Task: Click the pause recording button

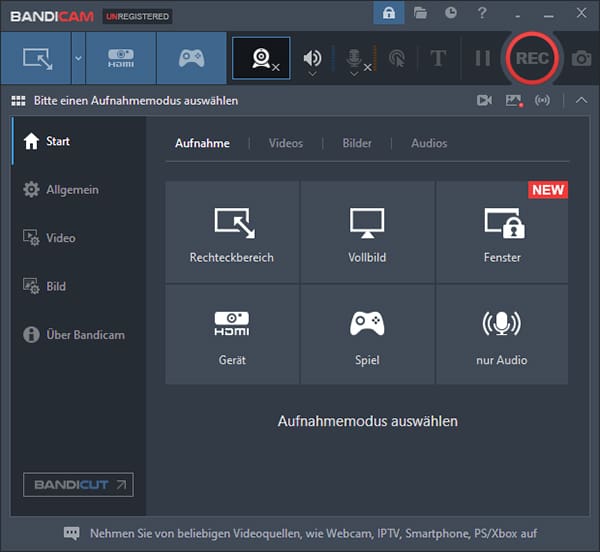Action: coord(482,59)
